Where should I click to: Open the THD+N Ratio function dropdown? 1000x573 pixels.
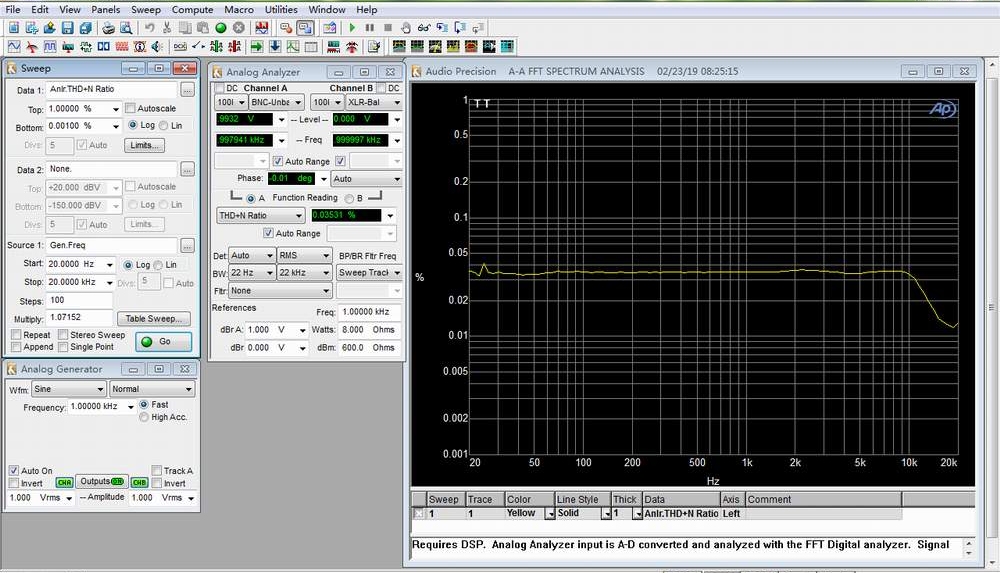coord(261,216)
